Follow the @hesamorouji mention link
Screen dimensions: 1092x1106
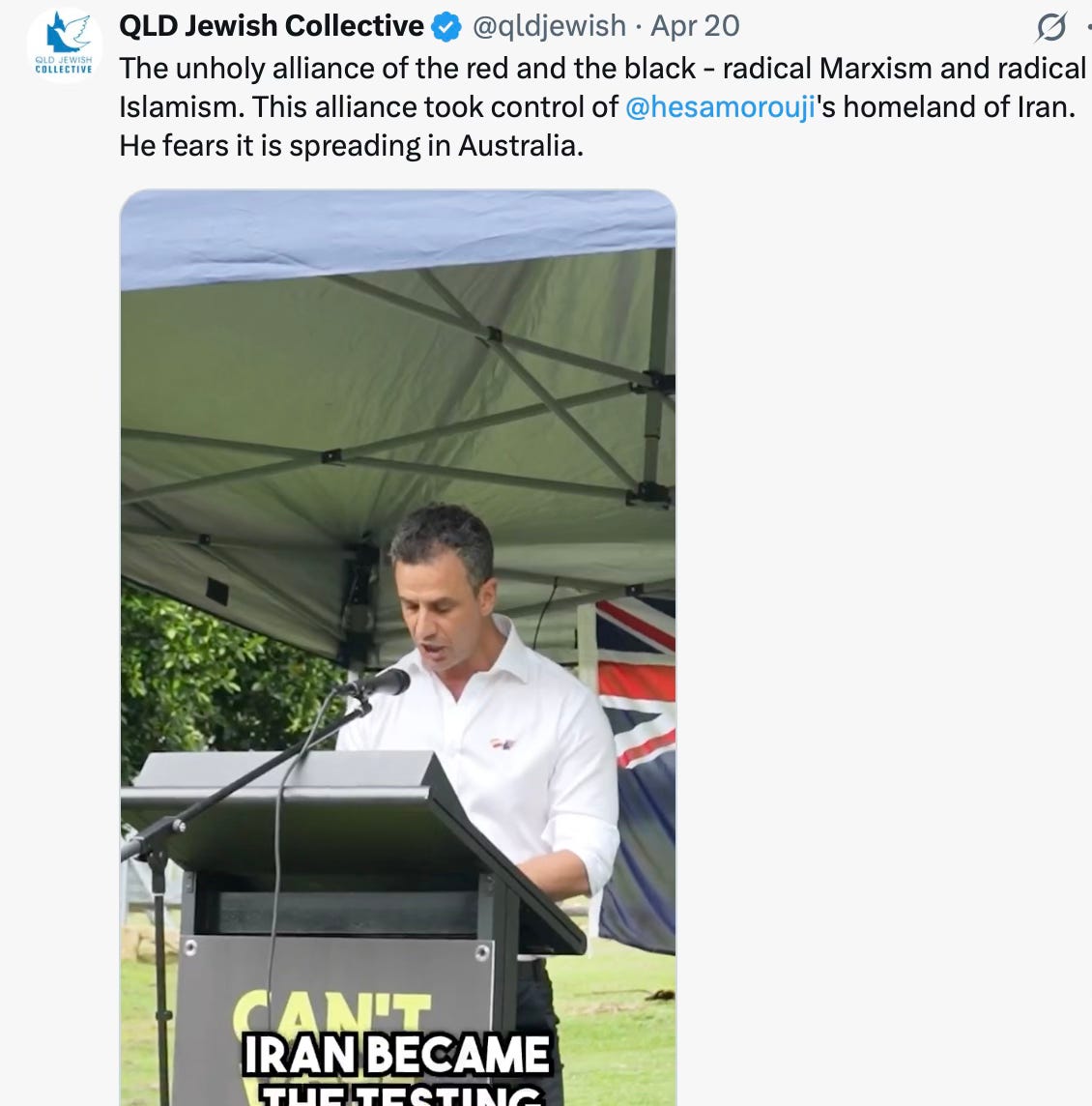pyautogui.click(x=720, y=107)
